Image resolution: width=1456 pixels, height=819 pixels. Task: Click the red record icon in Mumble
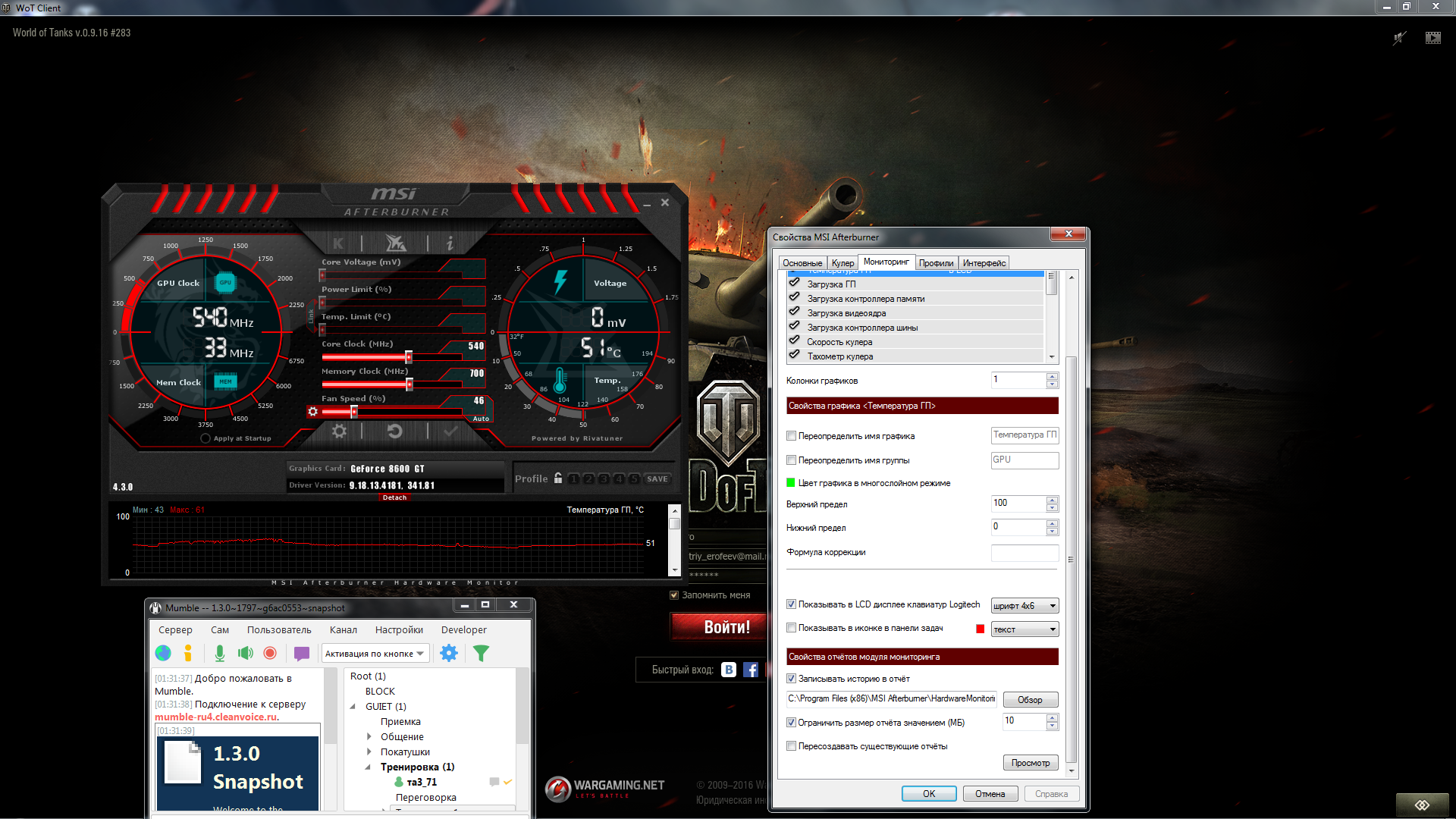coord(270,653)
